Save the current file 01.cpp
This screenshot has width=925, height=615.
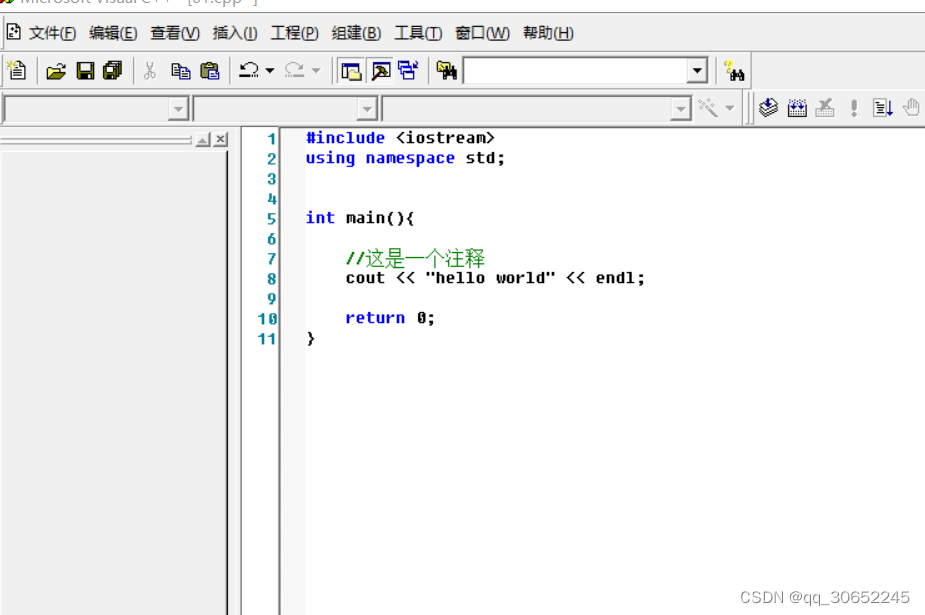[x=85, y=70]
